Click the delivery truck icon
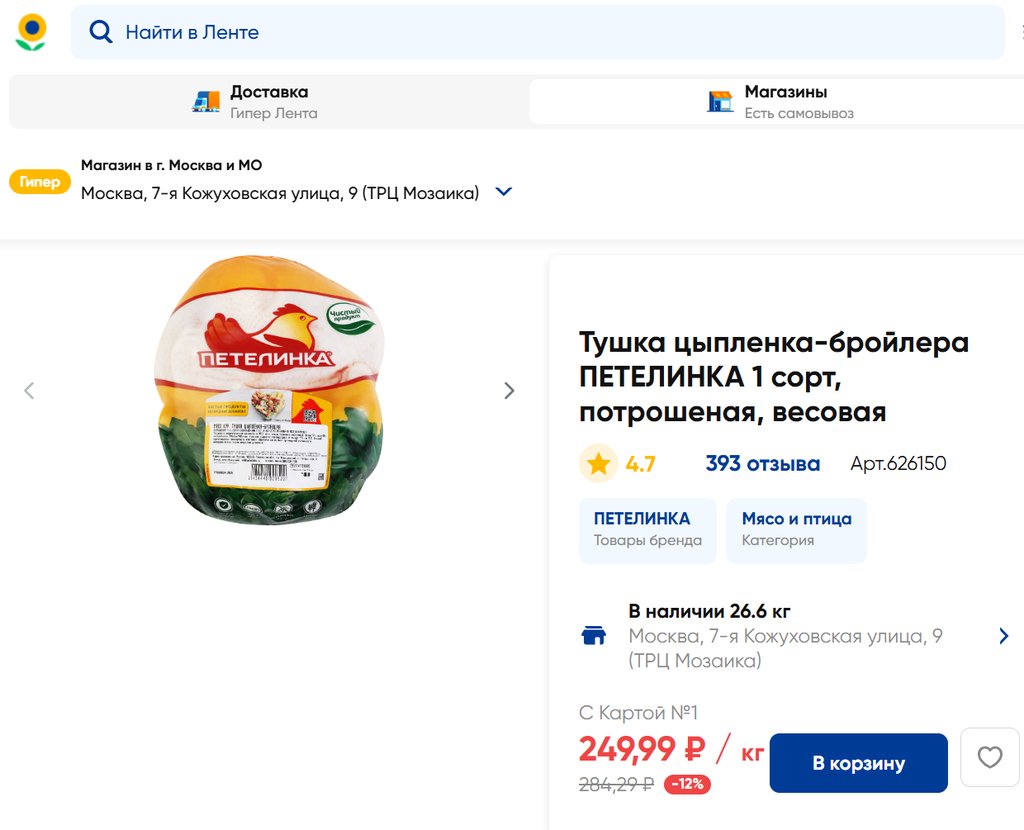Screen dimensions: 1024x830 [206, 101]
